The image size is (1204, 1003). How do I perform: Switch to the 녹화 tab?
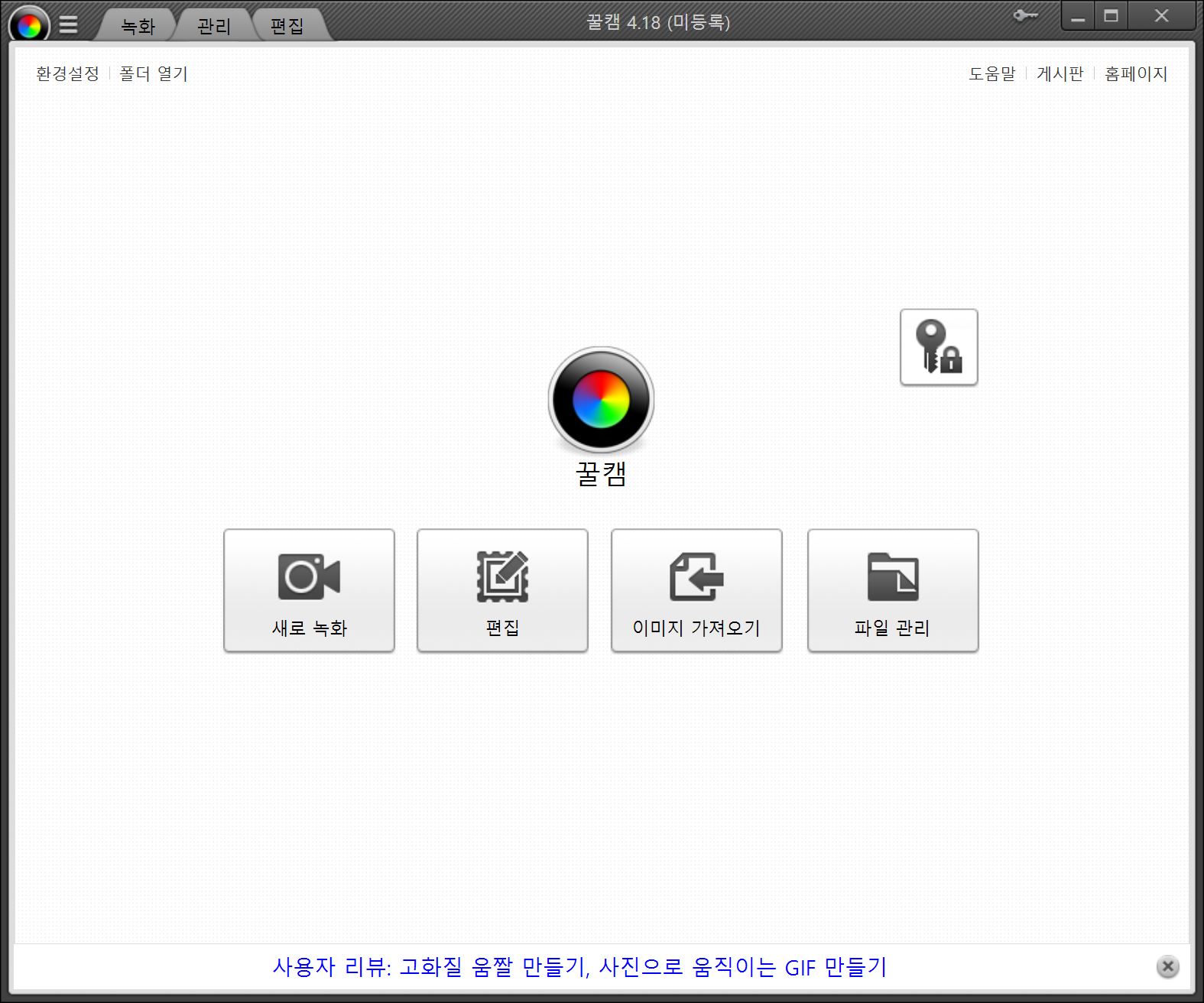pos(138,26)
